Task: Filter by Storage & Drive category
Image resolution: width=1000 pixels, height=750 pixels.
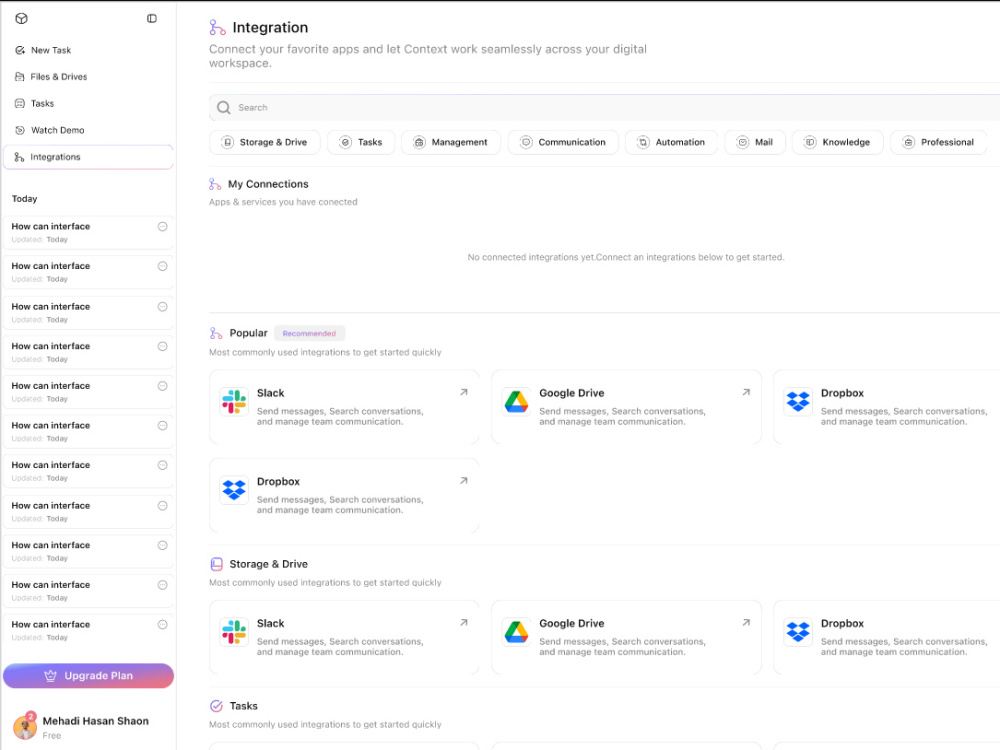Action: coord(265,142)
